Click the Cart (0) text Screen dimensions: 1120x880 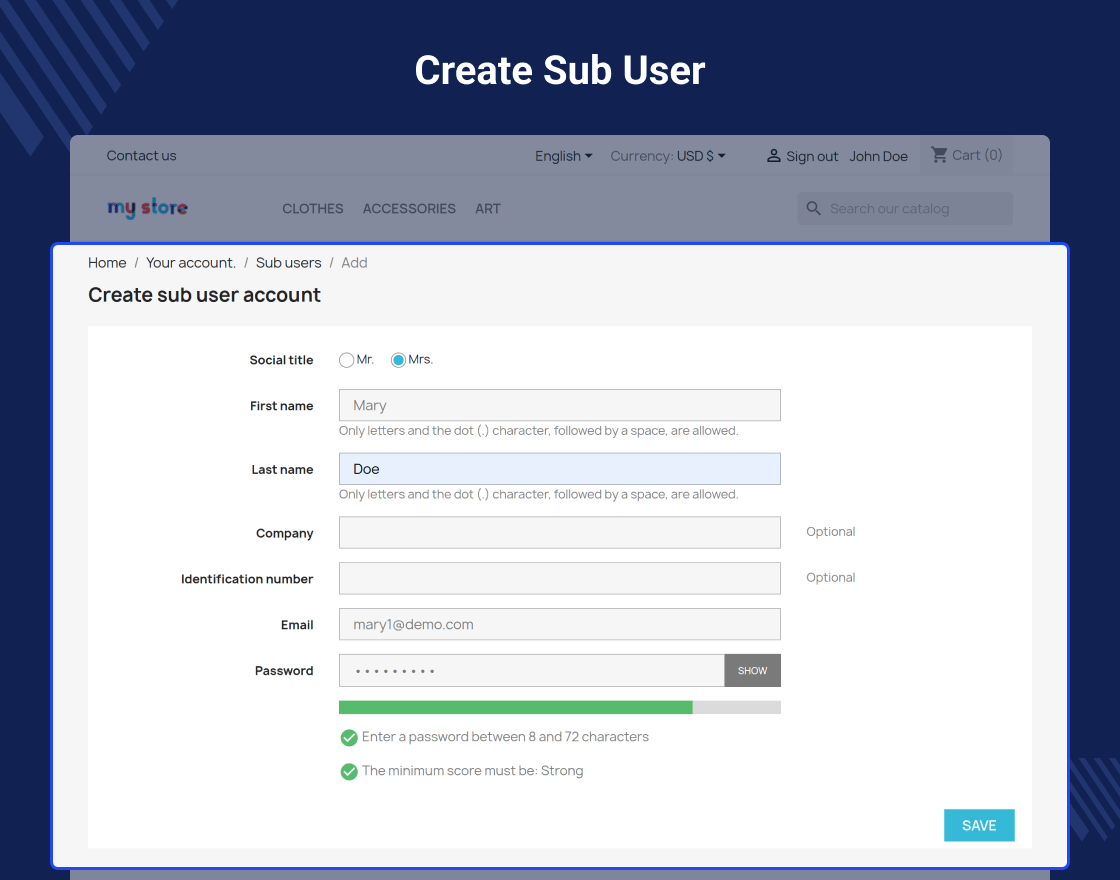coord(976,155)
